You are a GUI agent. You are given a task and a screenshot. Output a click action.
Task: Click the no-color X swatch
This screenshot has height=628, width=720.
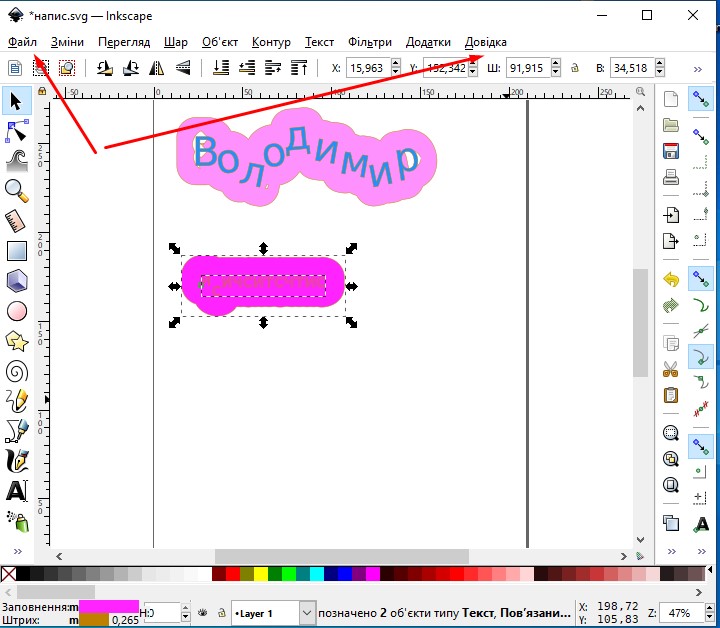(8, 574)
